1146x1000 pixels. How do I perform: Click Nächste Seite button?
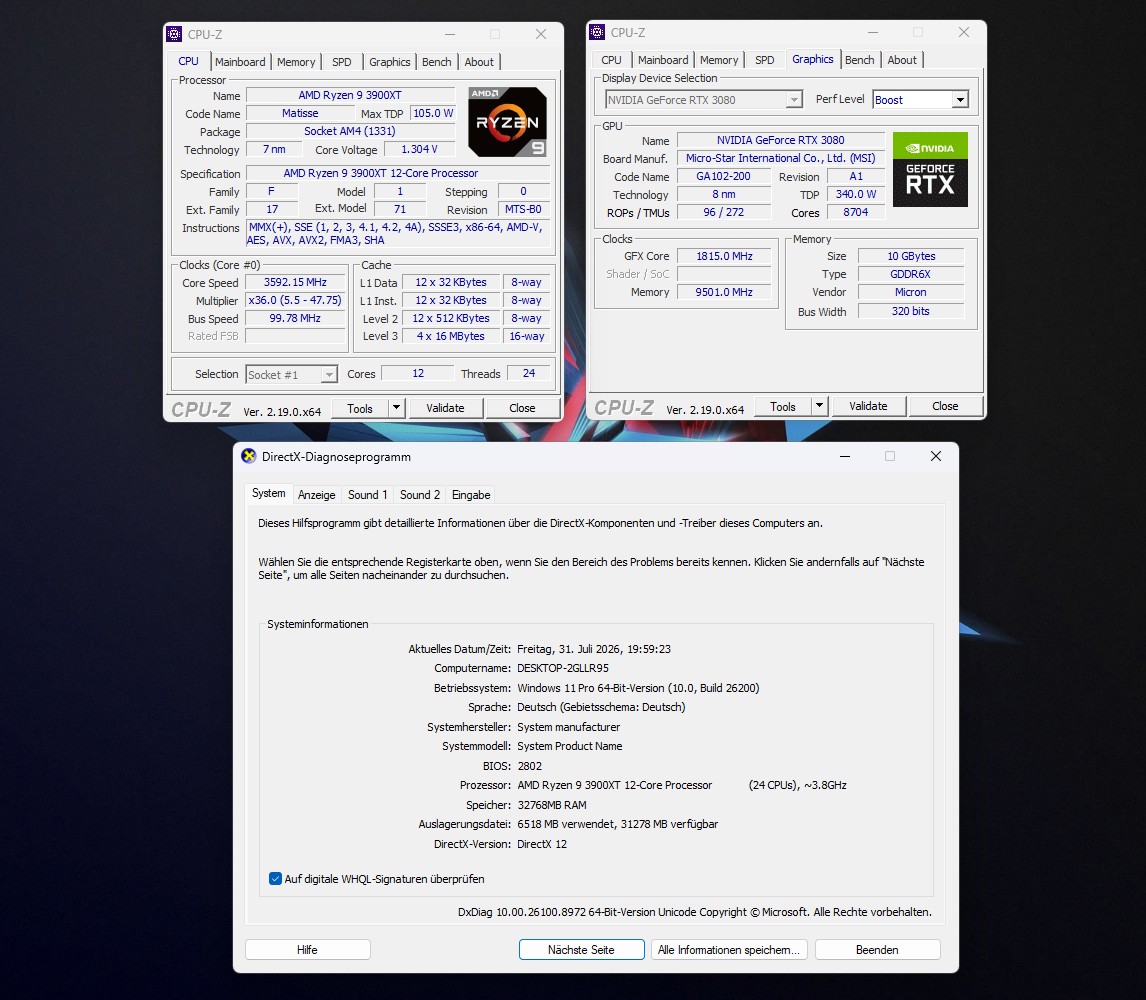point(581,950)
